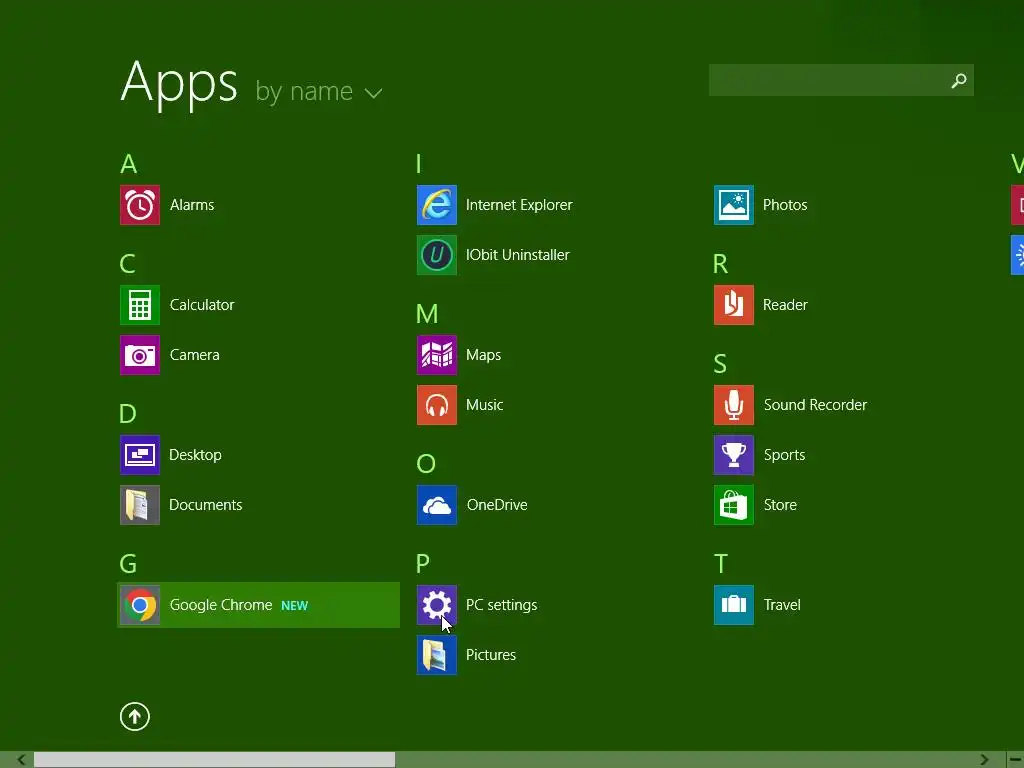Select the letter D group header
The image size is (1024, 768).
pos(128,413)
